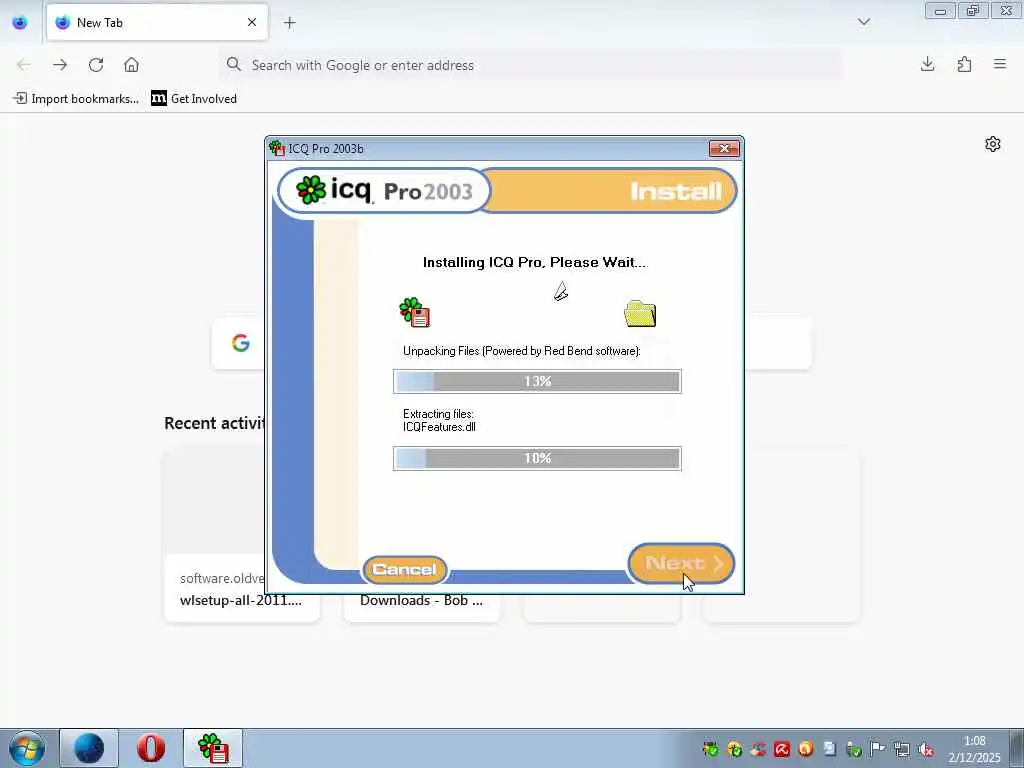Click the Unpacking Files progress bar at 13%
Viewport: 1024px width, 768px height.
point(537,381)
